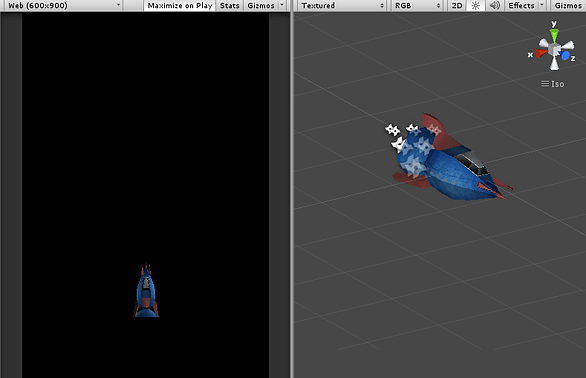
Task: Click the gizmo's center gray cube
Action: pos(554,49)
